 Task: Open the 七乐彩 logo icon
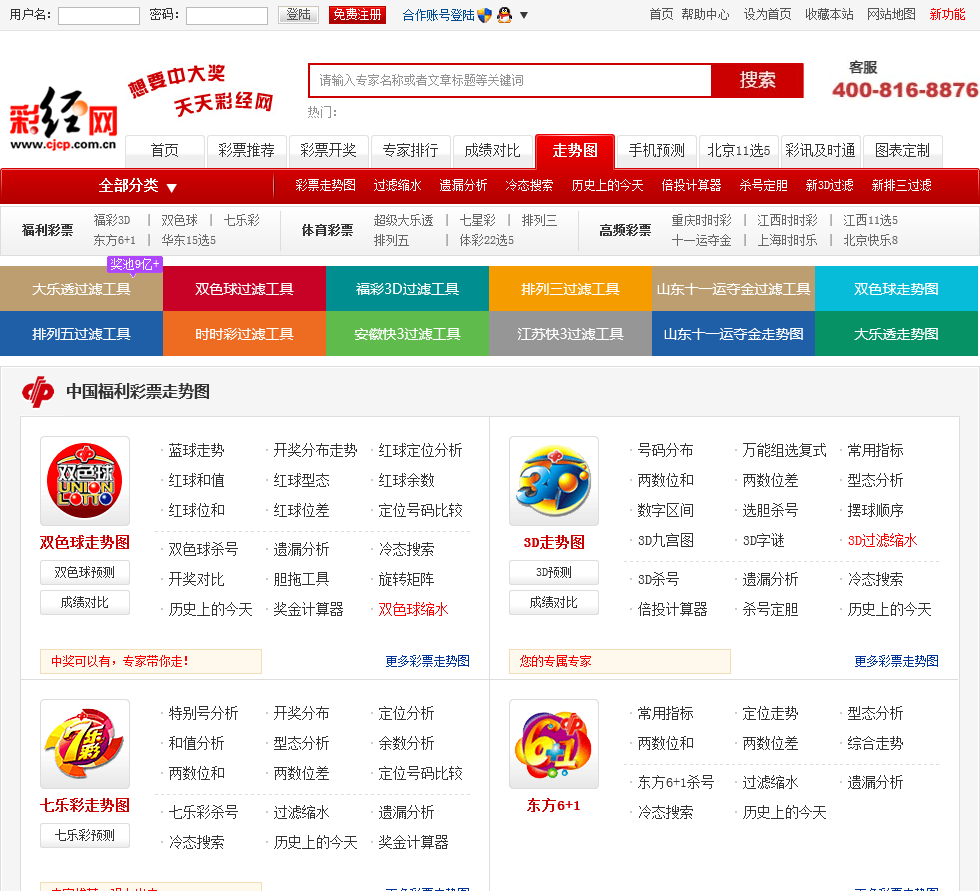tap(85, 744)
